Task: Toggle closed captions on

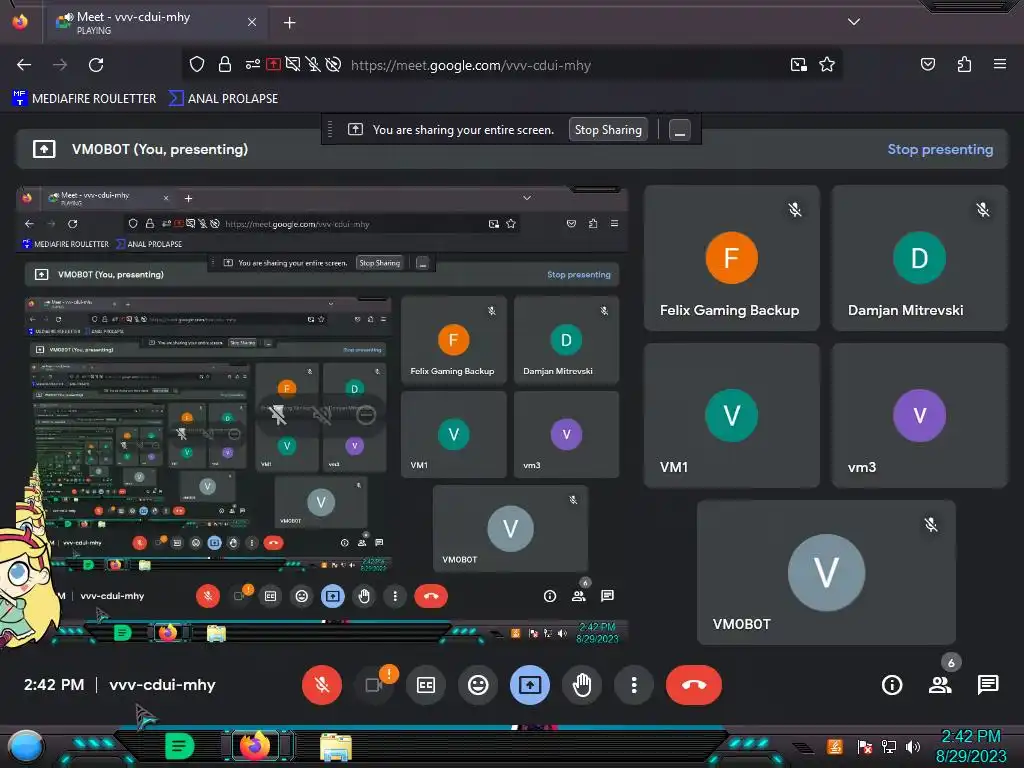Action: coord(426,684)
